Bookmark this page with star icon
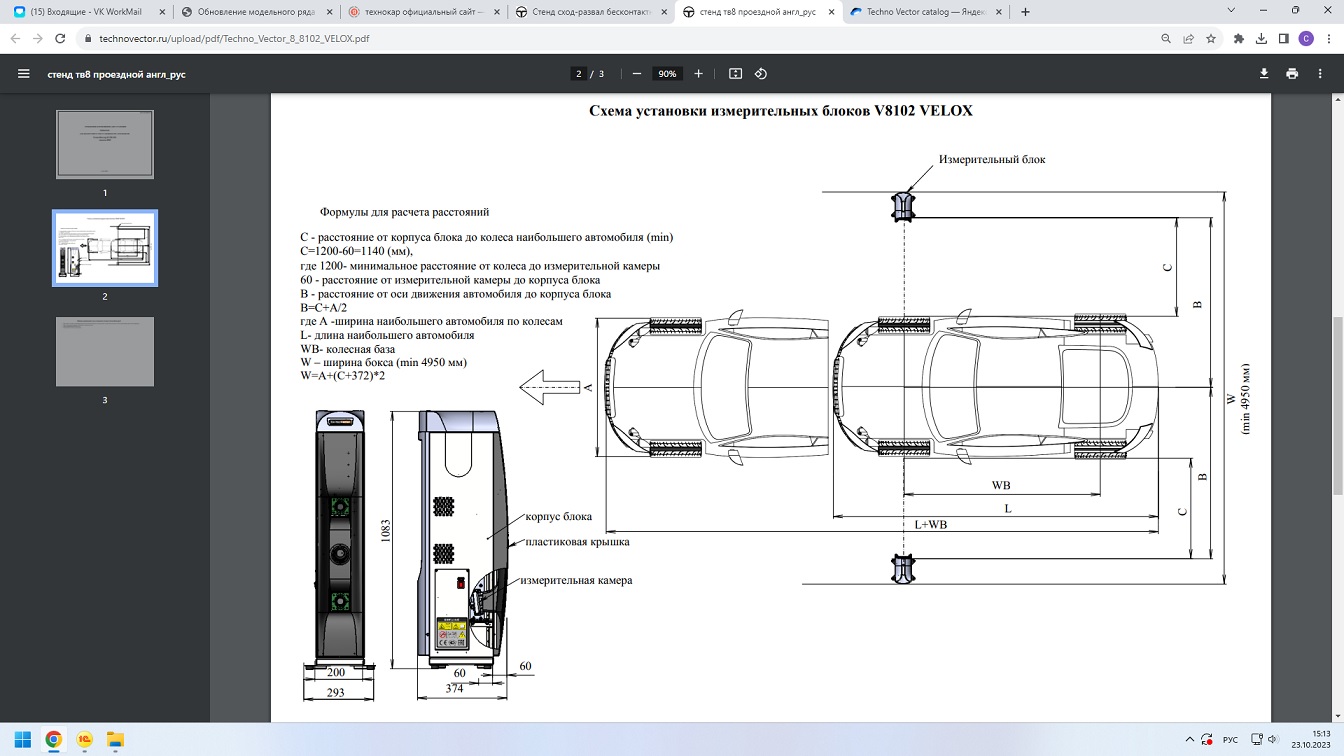This screenshot has width=1344, height=756. (1211, 39)
